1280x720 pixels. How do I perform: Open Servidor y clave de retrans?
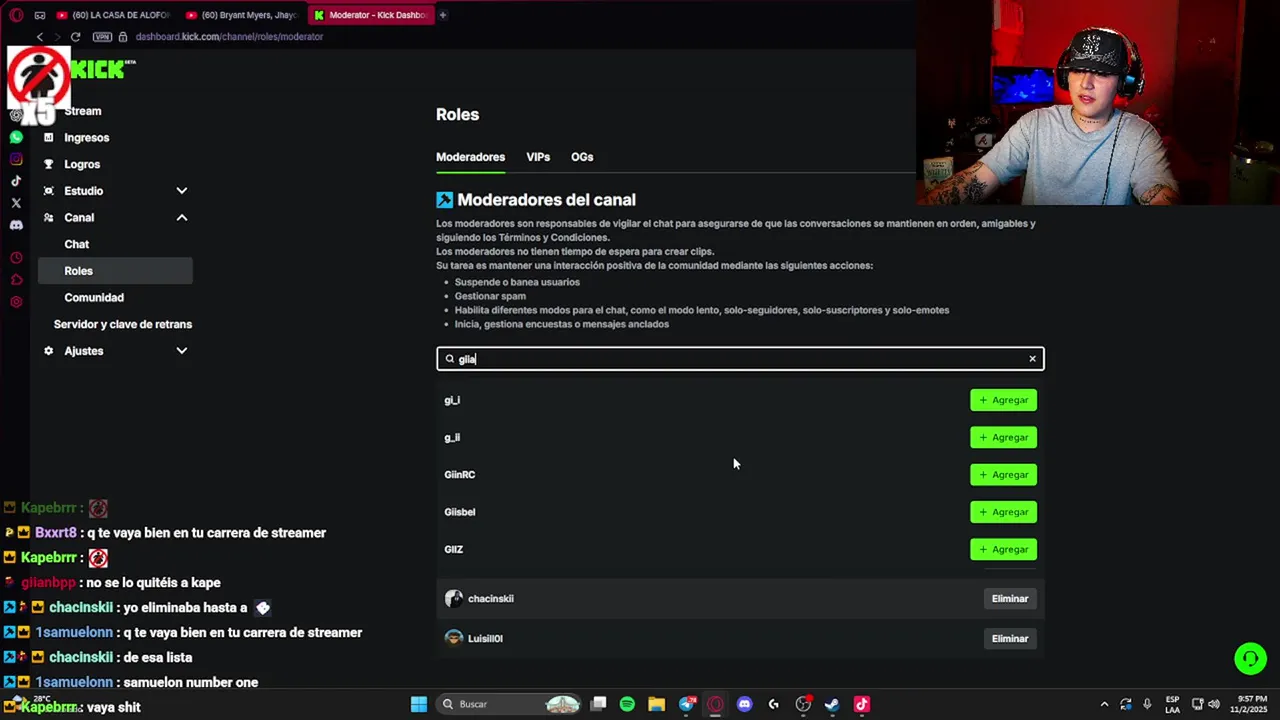click(123, 324)
